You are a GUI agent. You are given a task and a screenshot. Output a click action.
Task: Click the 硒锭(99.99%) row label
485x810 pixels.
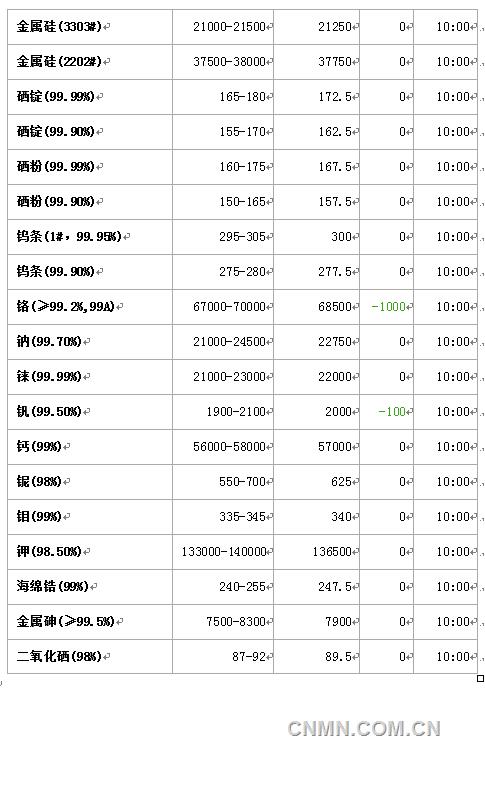[x=56, y=97]
